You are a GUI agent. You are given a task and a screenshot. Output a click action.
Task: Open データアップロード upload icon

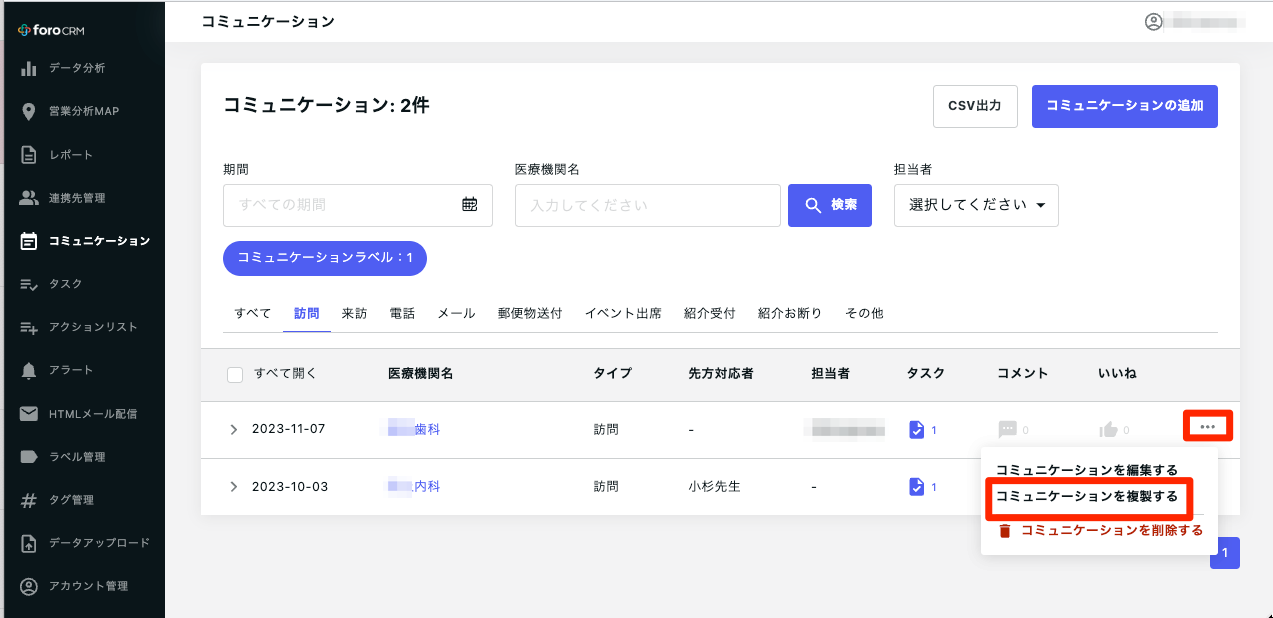coord(29,543)
